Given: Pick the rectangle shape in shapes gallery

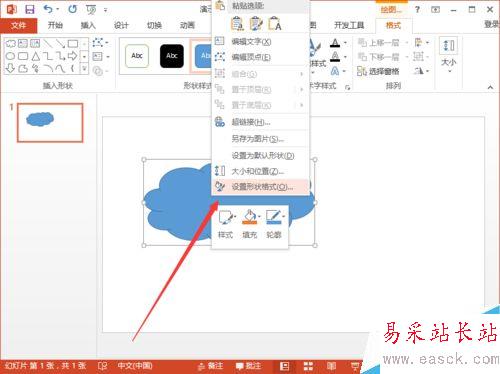Looking at the screenshot, I should (x=73, y=43).
